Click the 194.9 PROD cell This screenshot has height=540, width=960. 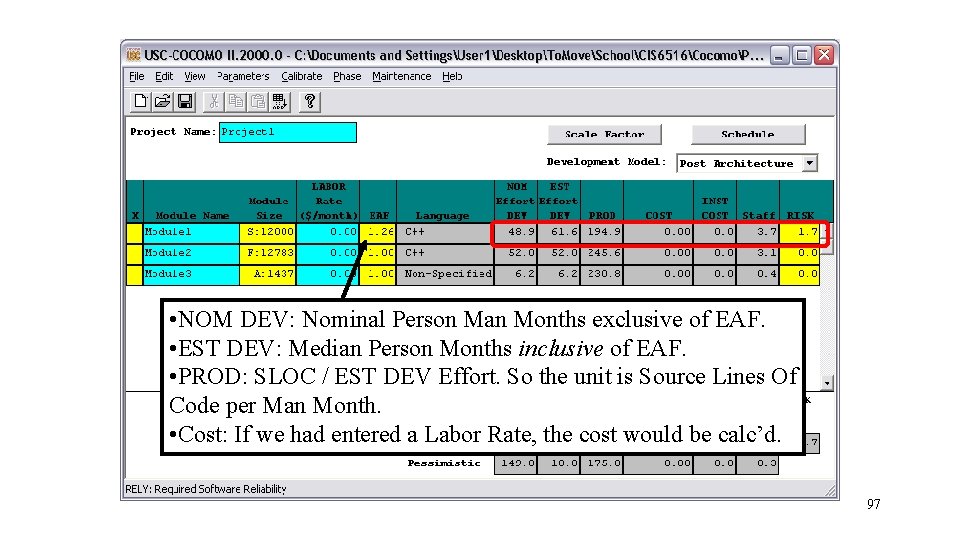(601, 232)
